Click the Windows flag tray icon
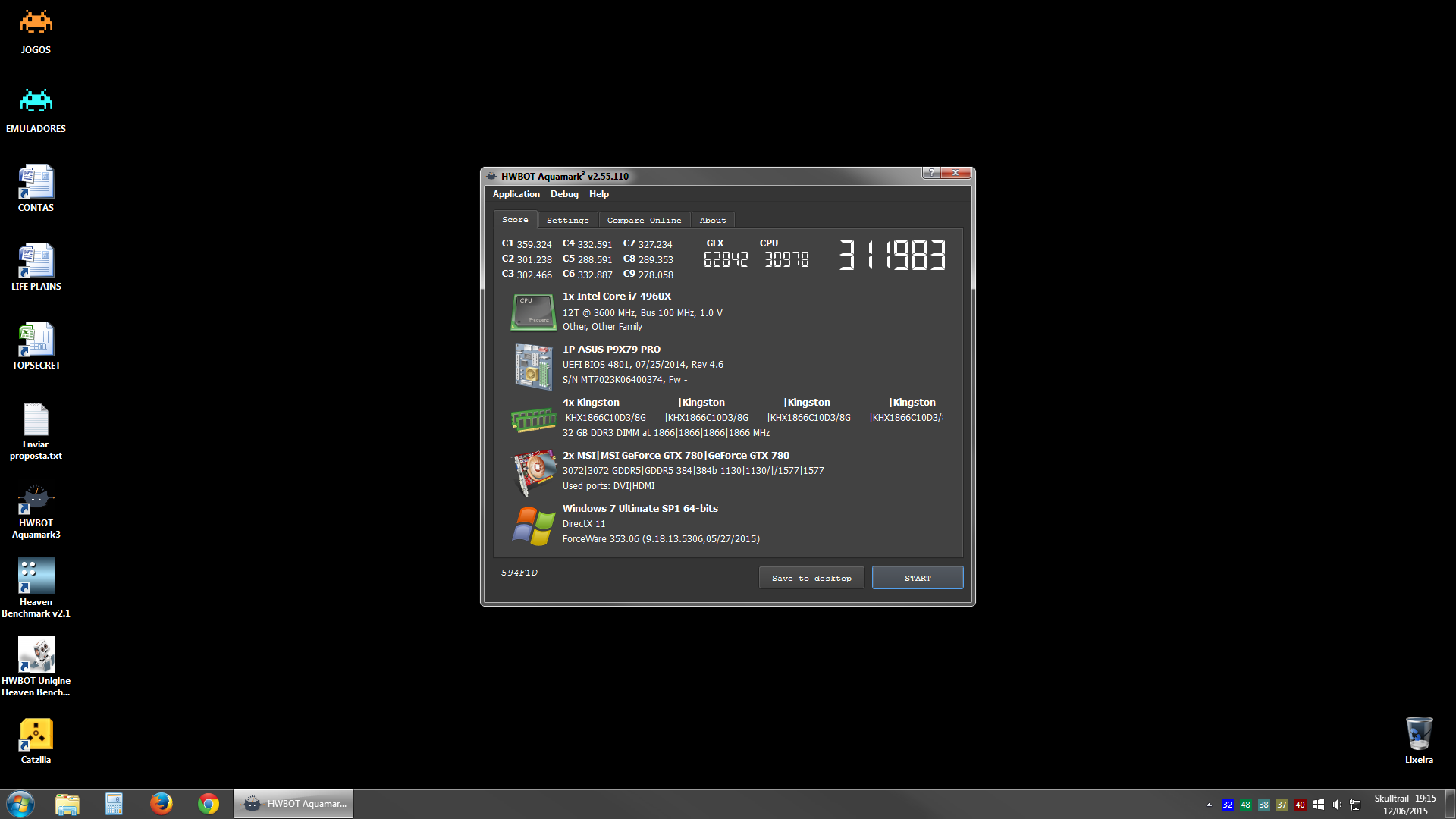 (1319, 805)
